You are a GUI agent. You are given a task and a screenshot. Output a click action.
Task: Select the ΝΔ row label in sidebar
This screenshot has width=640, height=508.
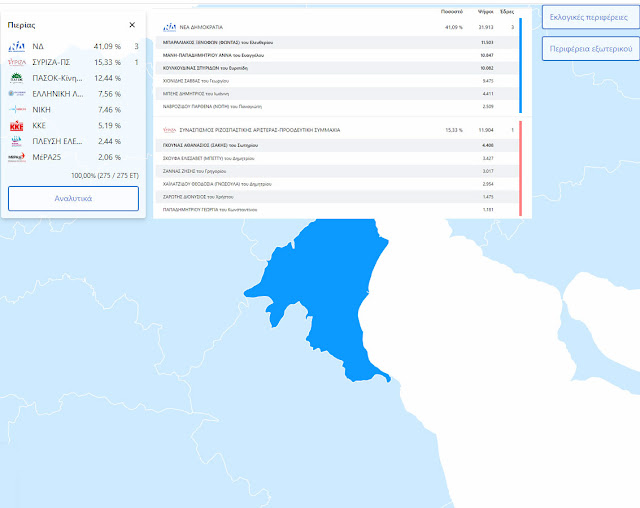click(x=38, y=47)
